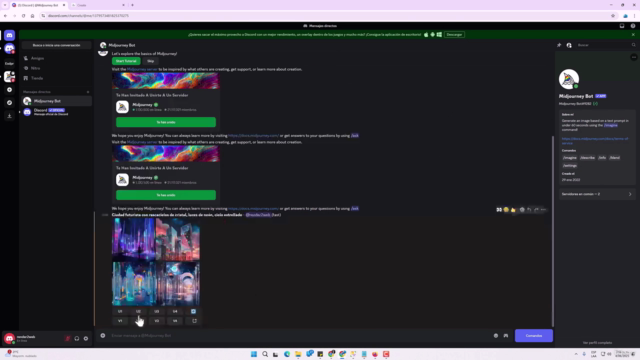Open user settings gear icon
This screenshot has height=360, width=640.
coord(86,338)
